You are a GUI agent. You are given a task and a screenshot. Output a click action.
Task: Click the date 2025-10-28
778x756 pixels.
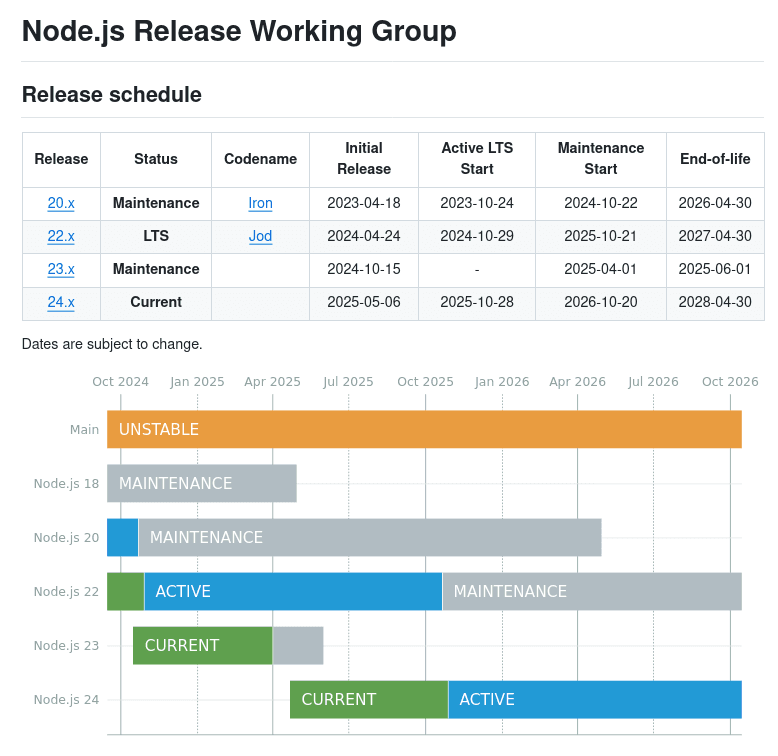click(x=477, y=302)
